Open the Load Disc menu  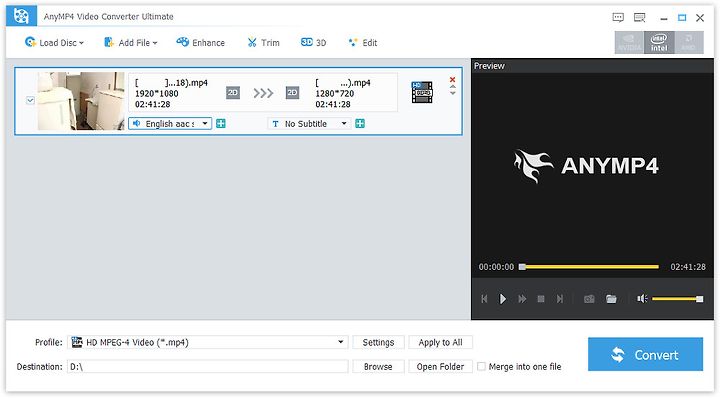pyautogui.click(x=54, y=43)
